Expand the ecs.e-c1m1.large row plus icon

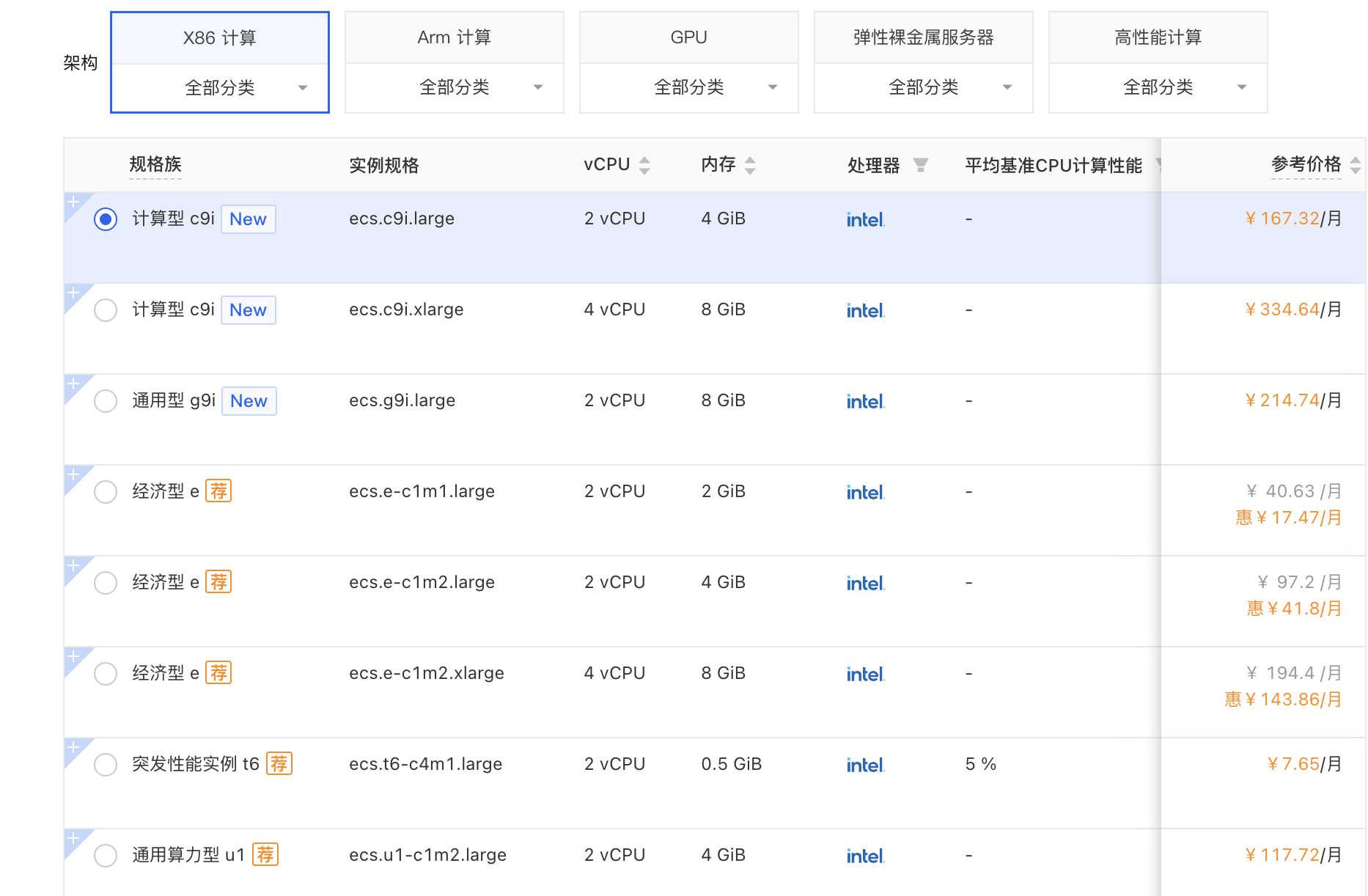tap(73, 474)
